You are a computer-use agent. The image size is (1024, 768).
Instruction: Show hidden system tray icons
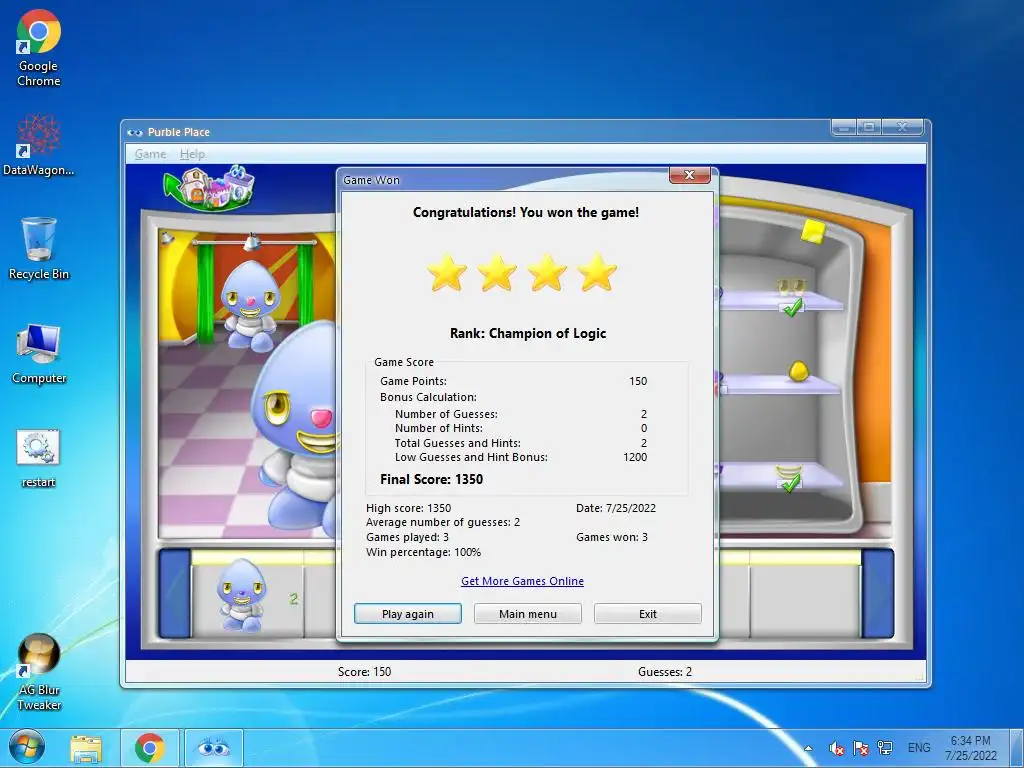808,748
